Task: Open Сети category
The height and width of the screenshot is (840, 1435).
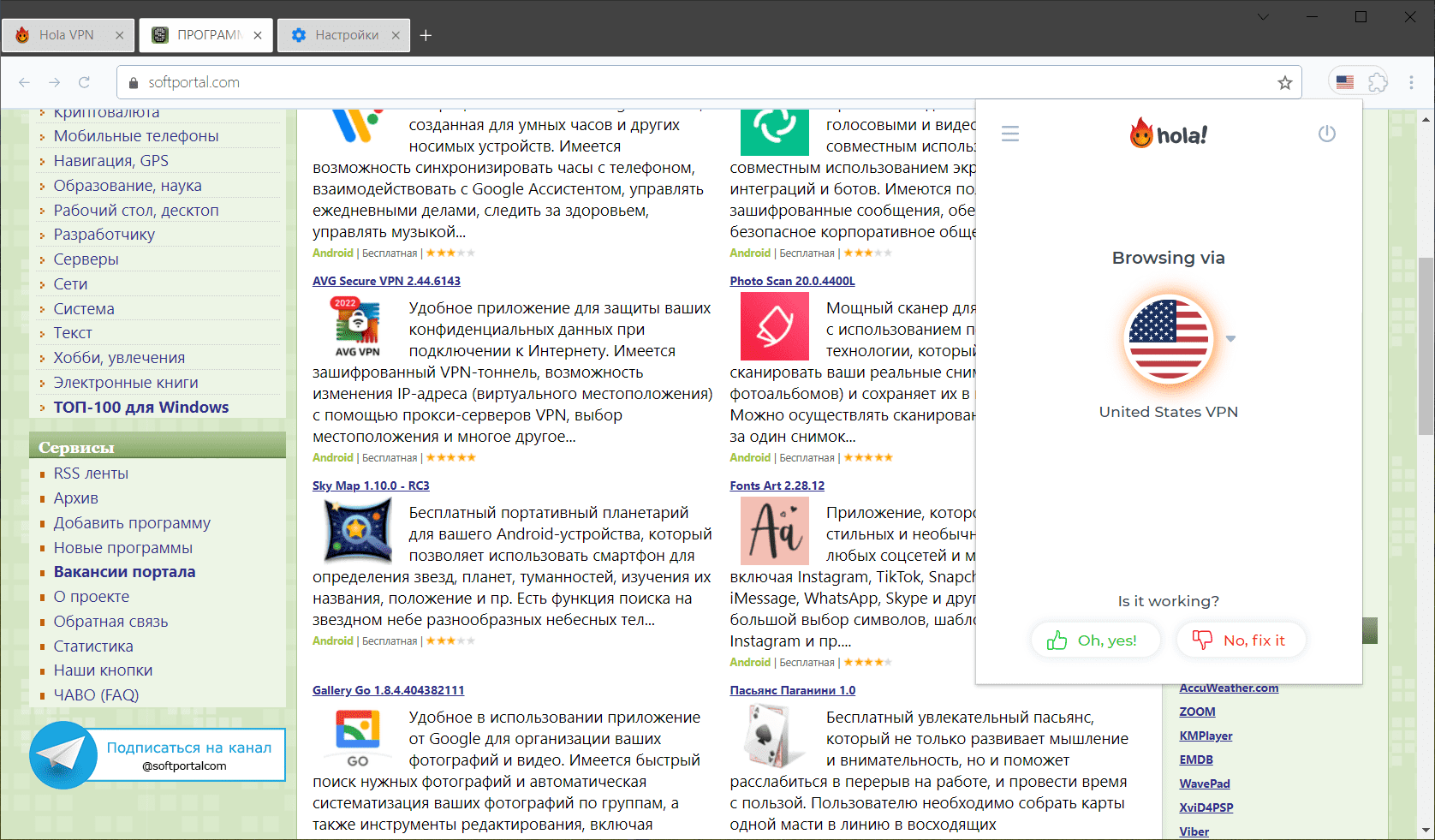Action: point(70,284)
